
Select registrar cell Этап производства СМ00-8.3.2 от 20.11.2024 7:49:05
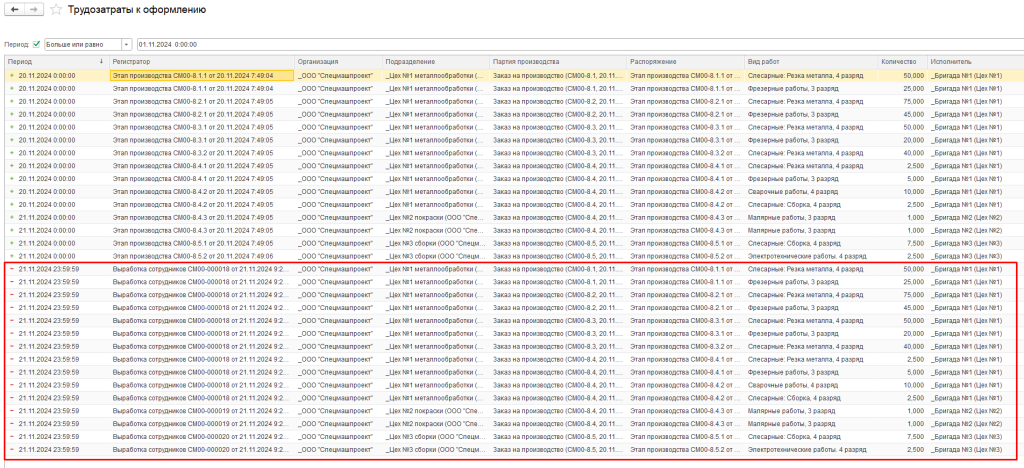pos(201,153)
